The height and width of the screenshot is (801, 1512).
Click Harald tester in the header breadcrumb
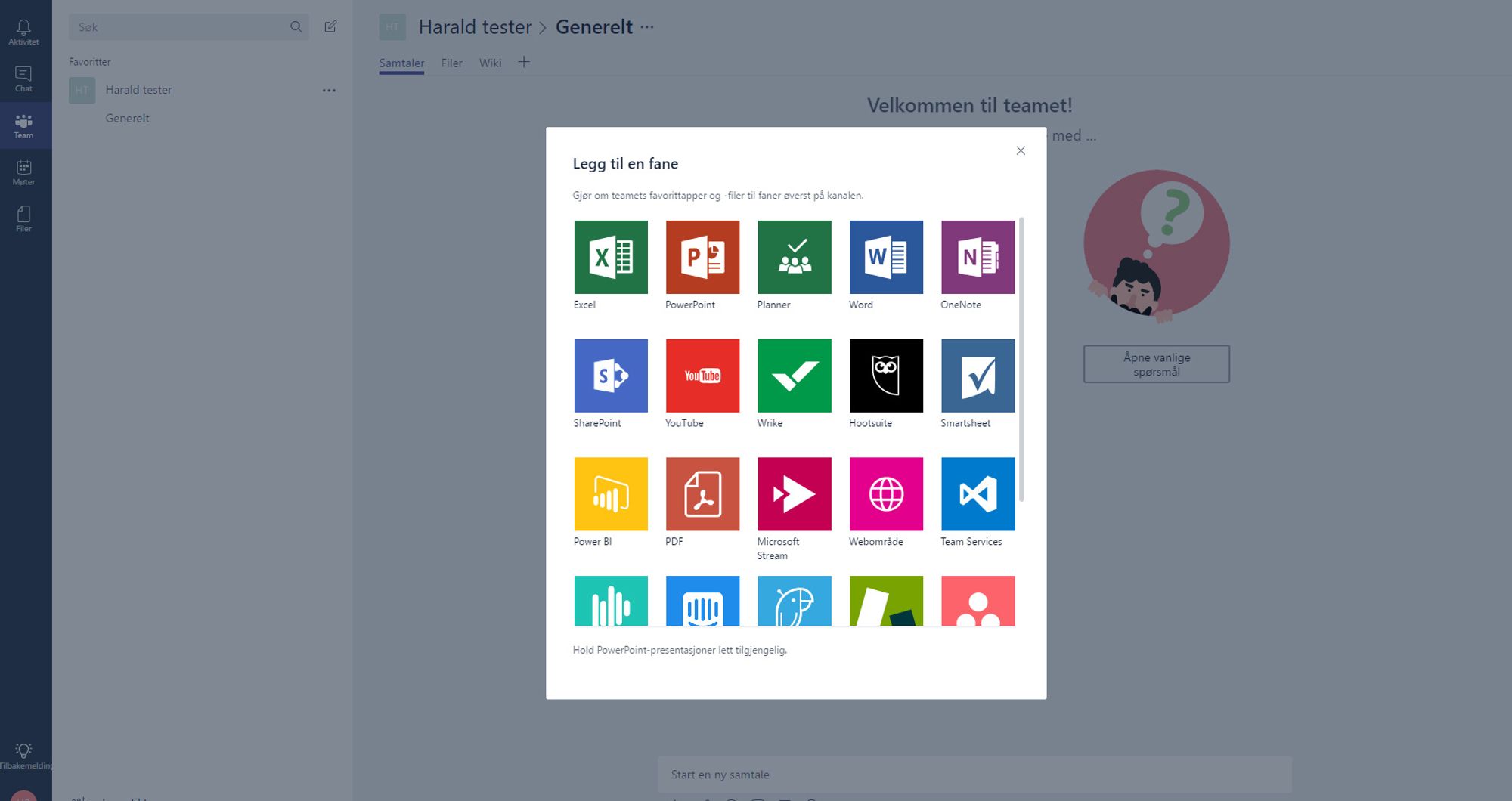coord(475,27)
